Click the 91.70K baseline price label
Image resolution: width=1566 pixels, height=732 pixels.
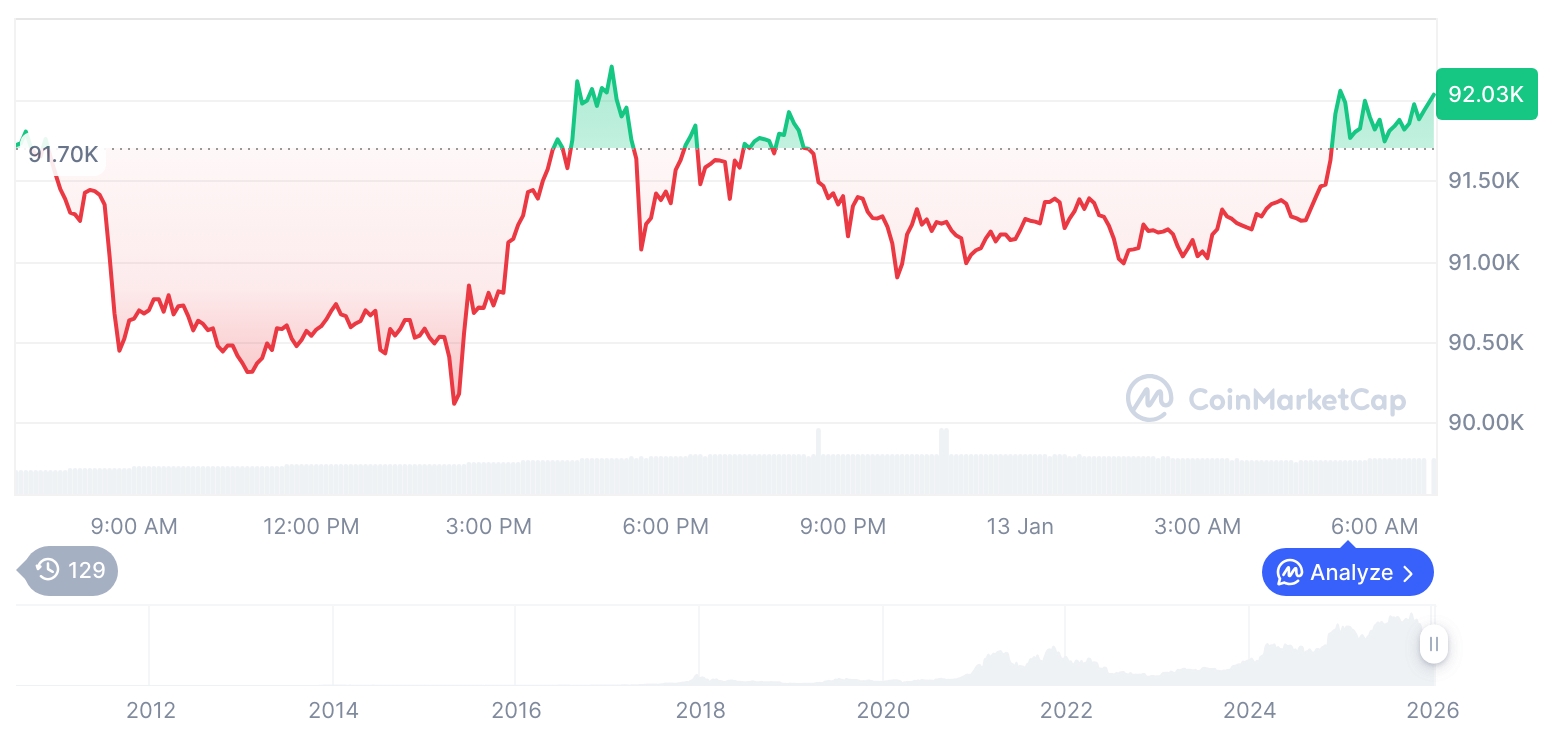coord(63,155)
